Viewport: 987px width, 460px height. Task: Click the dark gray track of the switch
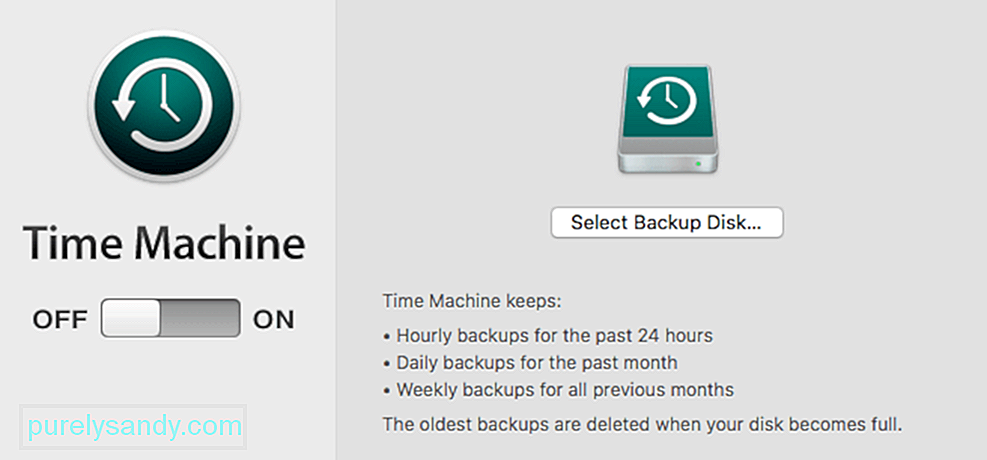click(200, 318)
